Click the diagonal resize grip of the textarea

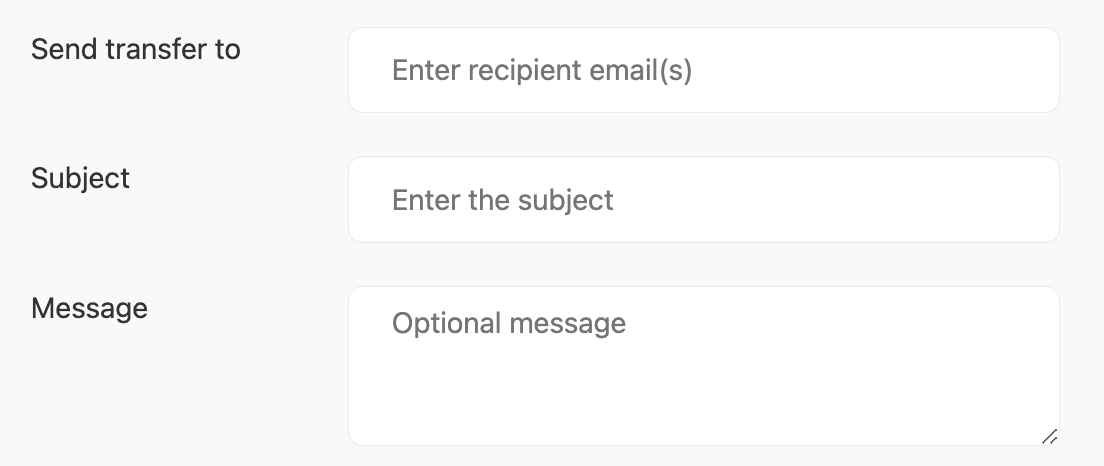pyautogui.click(x=1049, y=436)
